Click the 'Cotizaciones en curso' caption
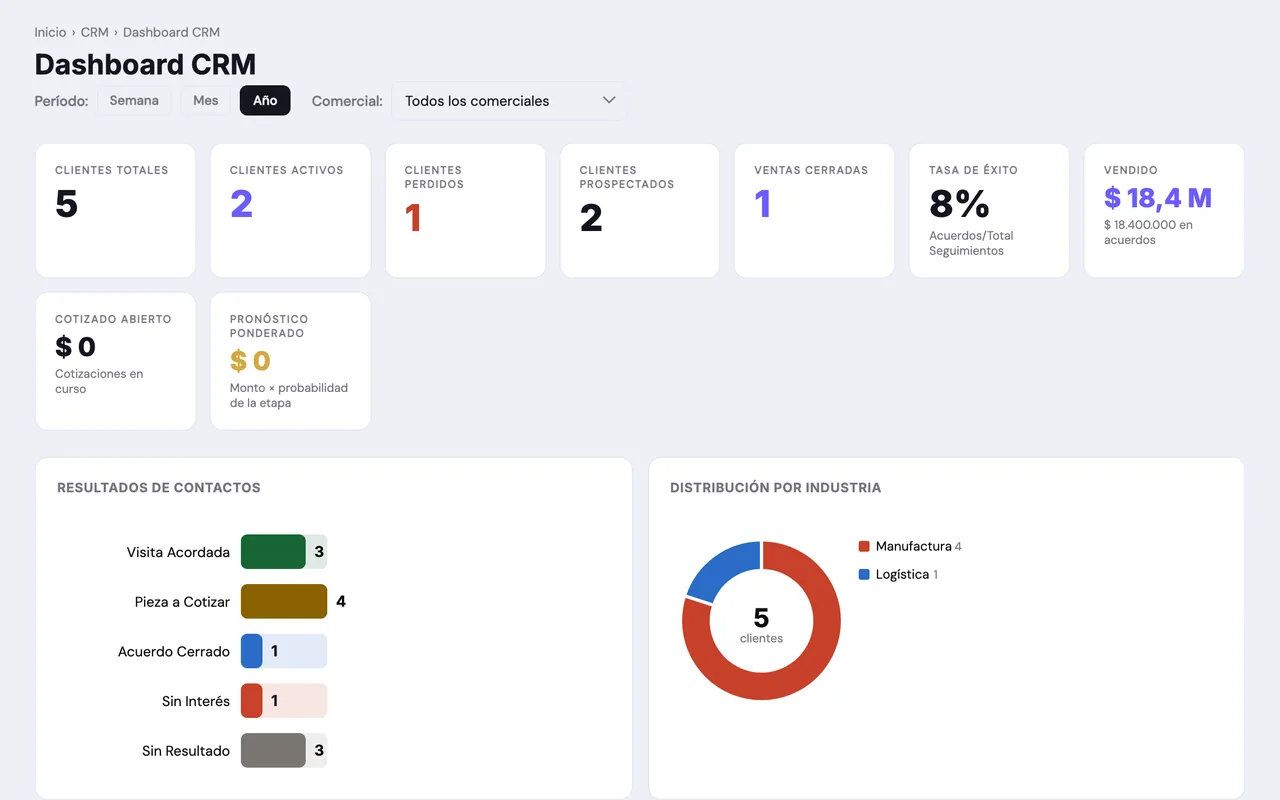This screenshot has height=800, width=1280. [99, 381]
